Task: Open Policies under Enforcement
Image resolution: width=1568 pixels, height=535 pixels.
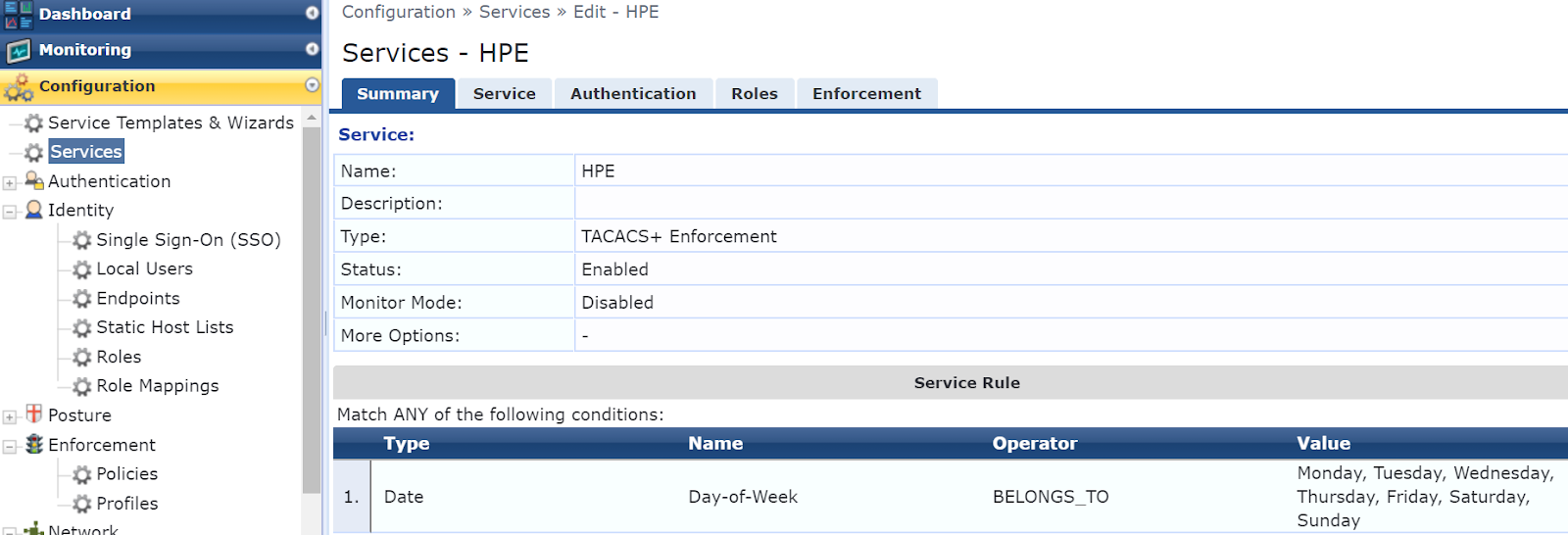Action: [126, 474]
